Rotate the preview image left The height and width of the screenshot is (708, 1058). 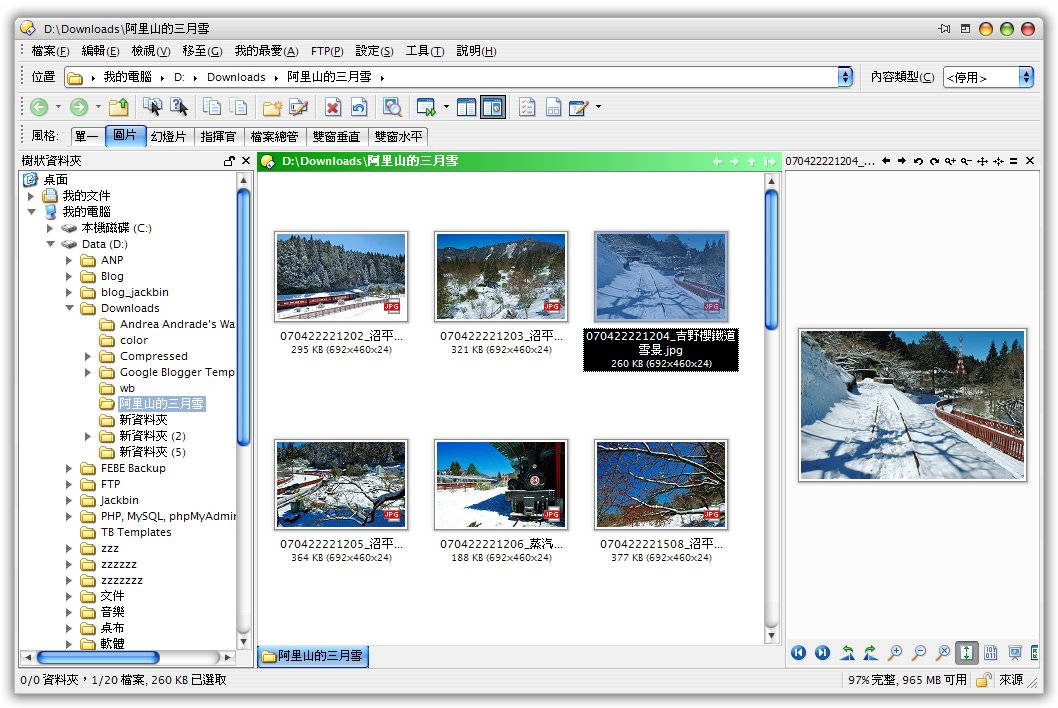coord(848,652)
